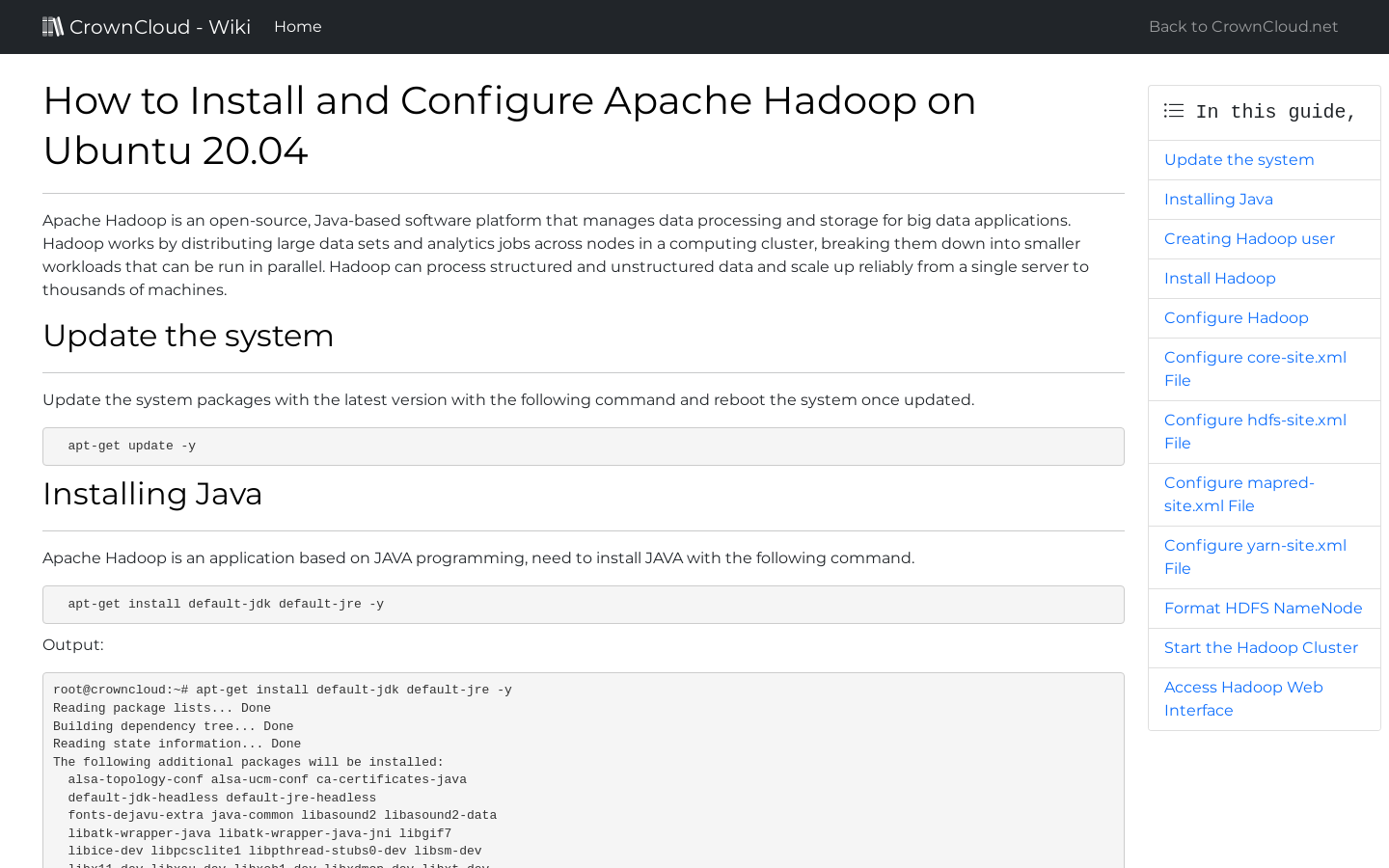
Task: Select Install Hadoop in the guide list
Action: tap(1219, 279)
